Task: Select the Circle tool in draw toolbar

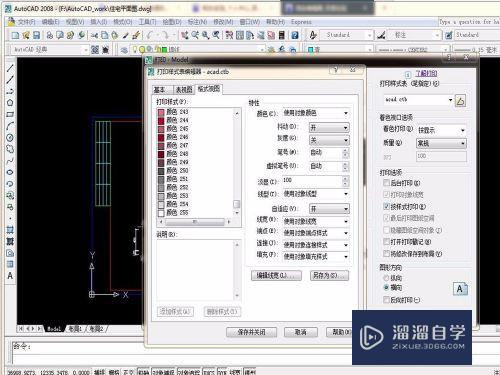Action: click(x=10, y=138)
